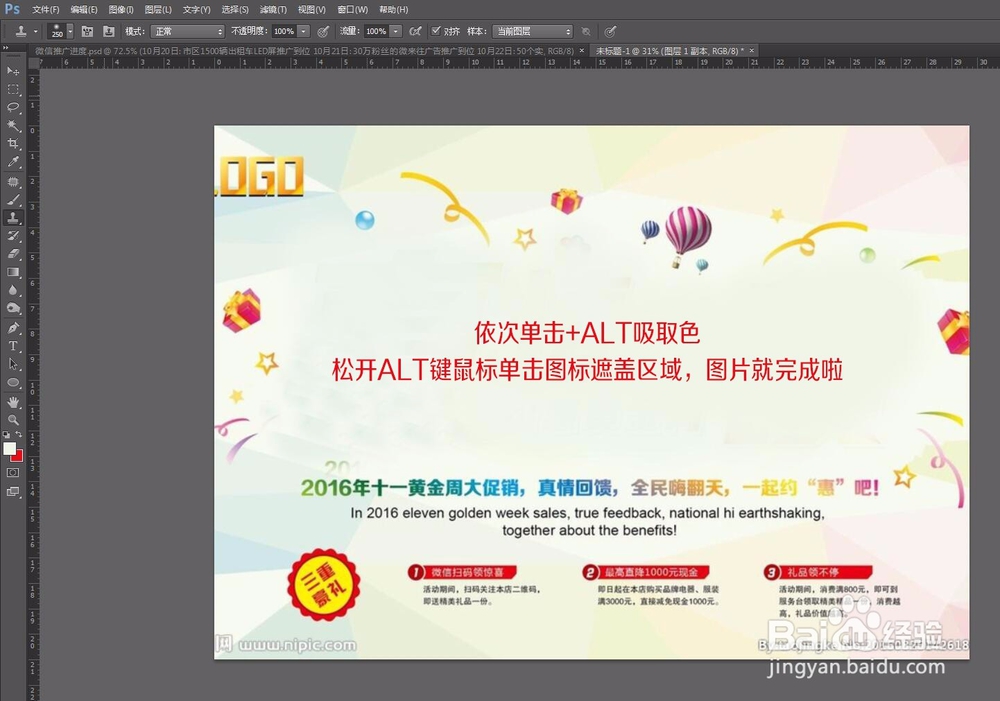The height and width of the screenshot is (701, 1000).
Task: Select the Horizontal Type tool
Action: pos(13,346)
